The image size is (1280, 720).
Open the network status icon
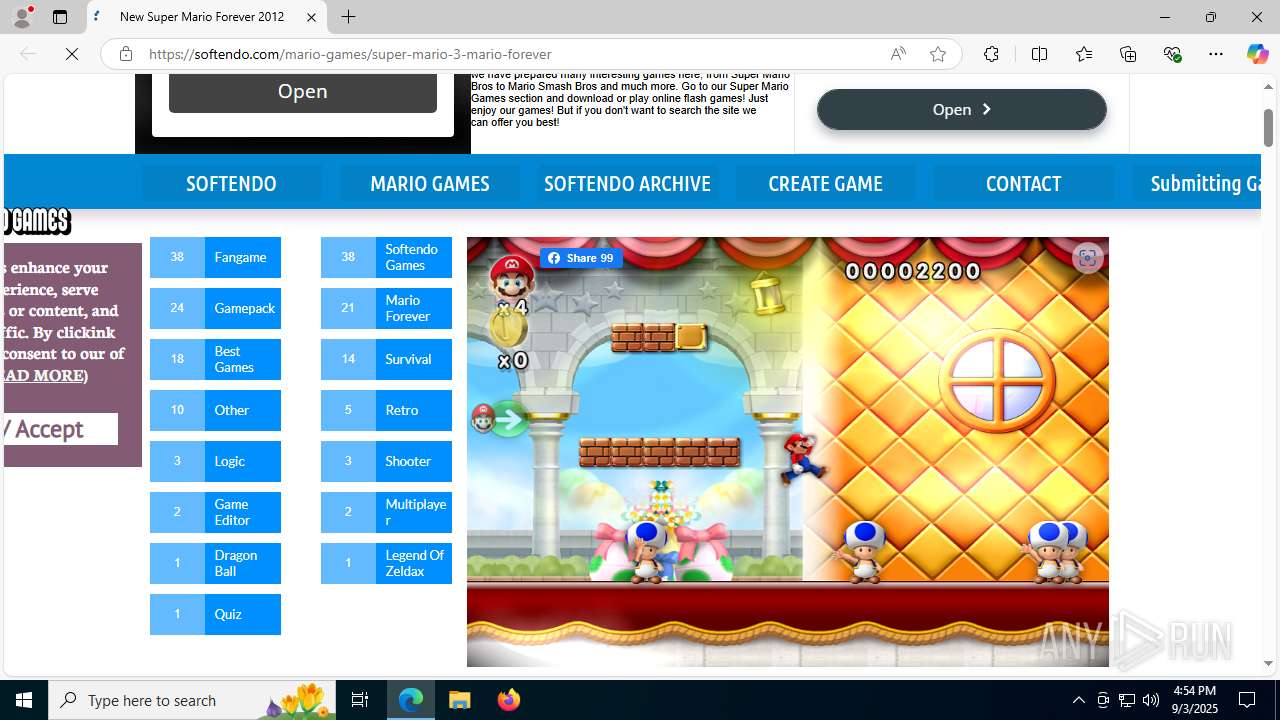pos(1127,700)
